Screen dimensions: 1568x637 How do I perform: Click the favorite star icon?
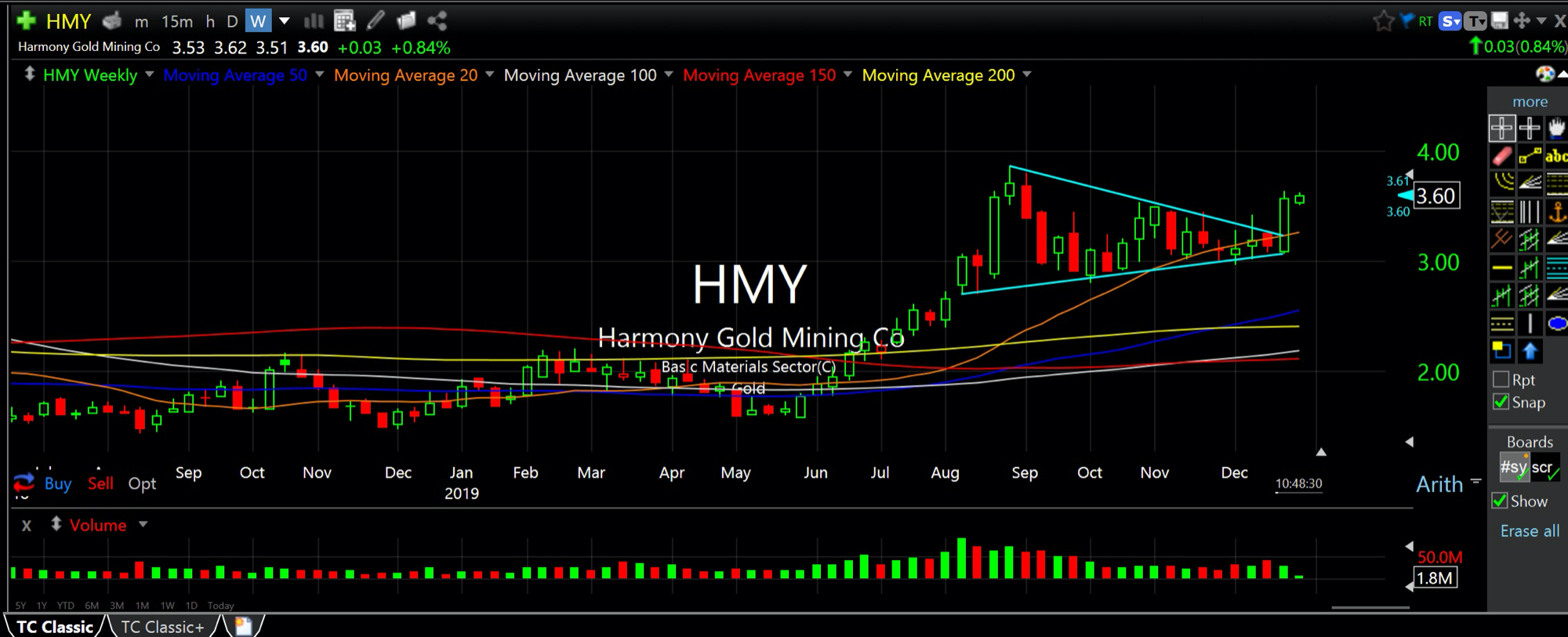coord(1384,21)
